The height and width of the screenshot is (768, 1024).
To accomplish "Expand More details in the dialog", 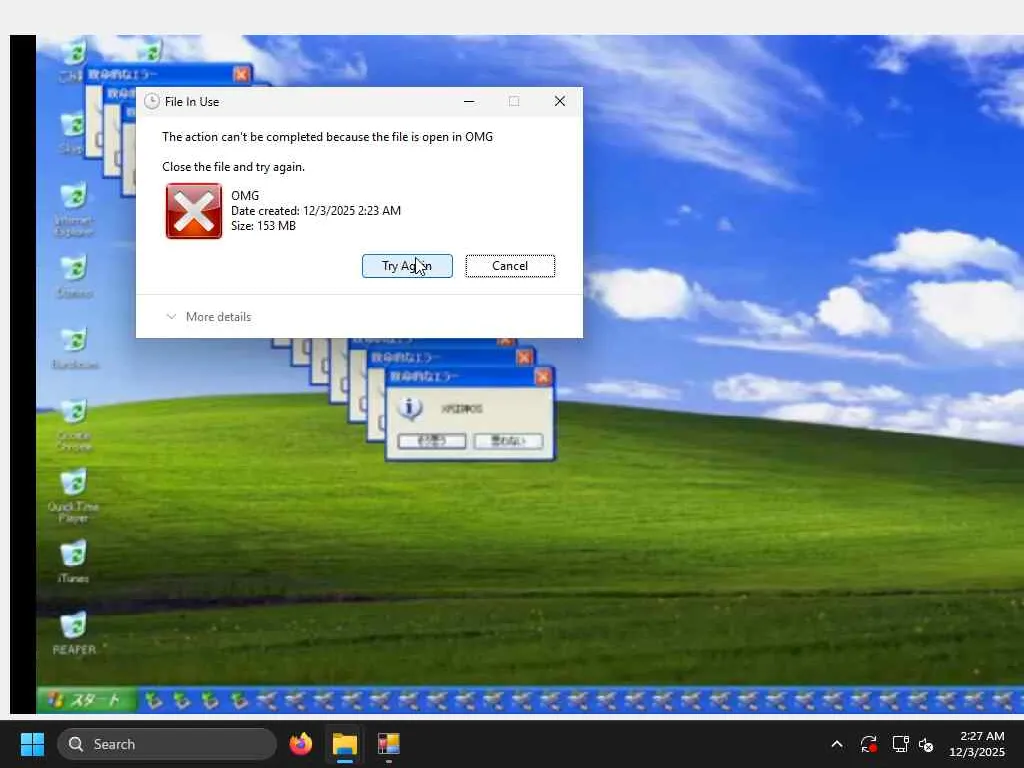I will (209, 317).
